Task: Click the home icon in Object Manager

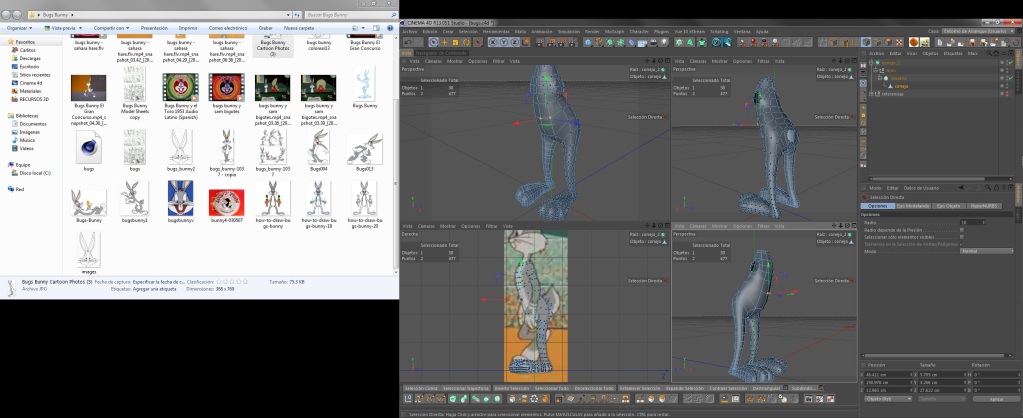Action: [x=996, y=53]
